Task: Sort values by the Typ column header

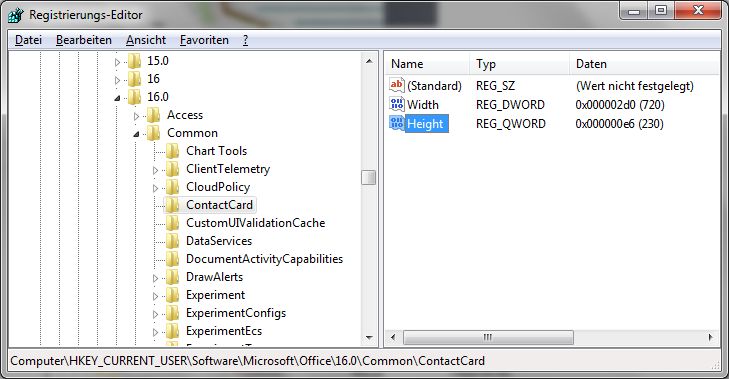Action: pyautogui.click(x=519, y=64)
